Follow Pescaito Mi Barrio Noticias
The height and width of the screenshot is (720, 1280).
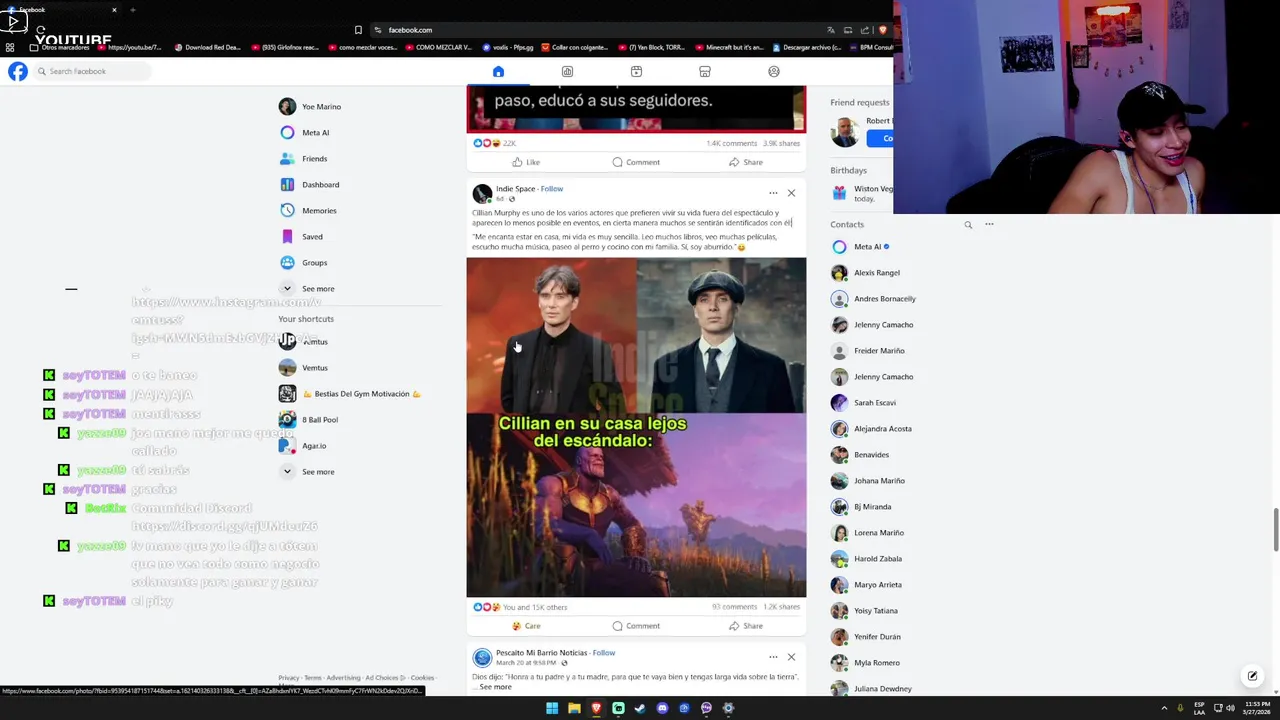[604, 652]
